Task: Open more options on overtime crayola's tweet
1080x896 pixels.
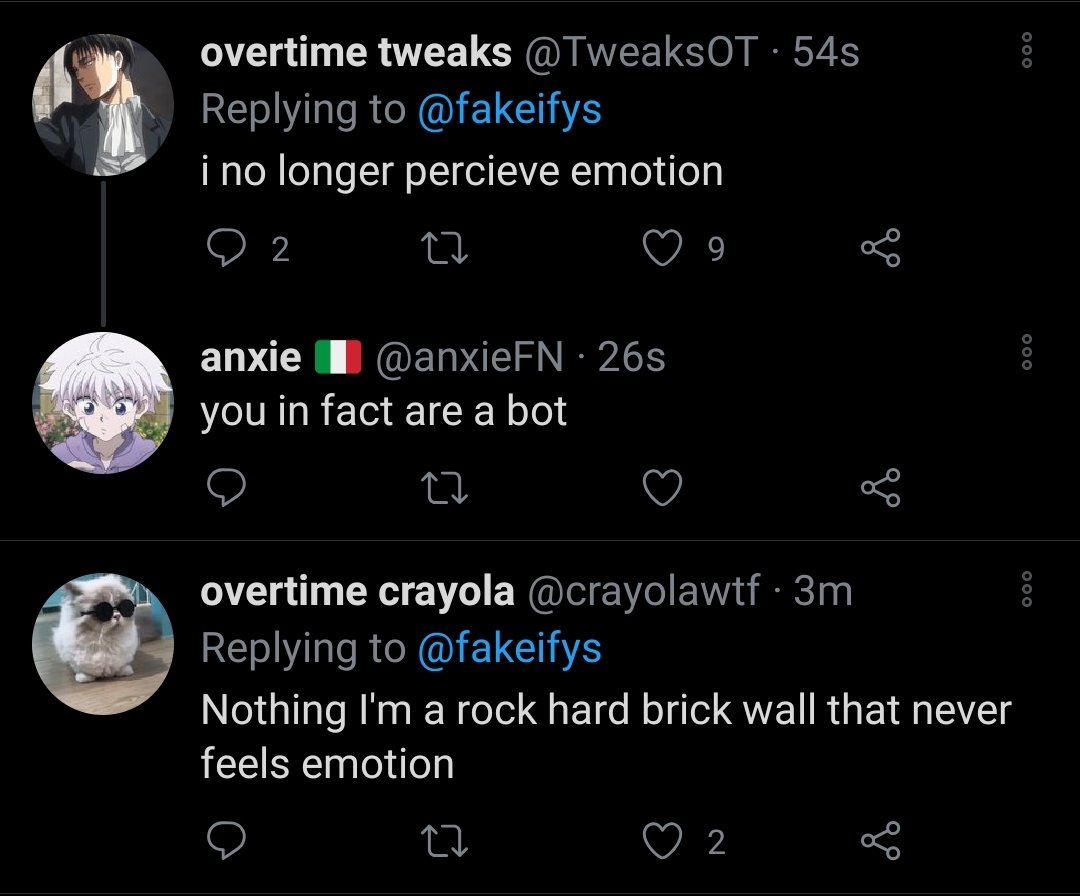Action: (1024, 590)
